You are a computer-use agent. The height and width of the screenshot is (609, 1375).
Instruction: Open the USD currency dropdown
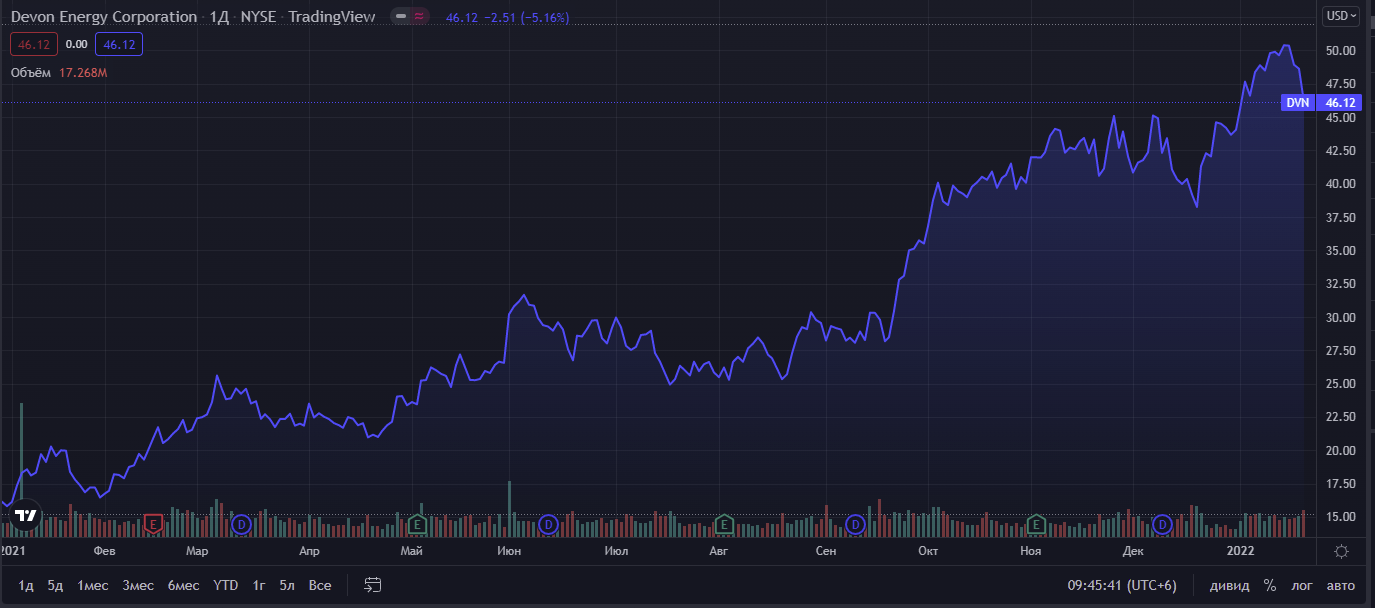tap(1340, 15)
